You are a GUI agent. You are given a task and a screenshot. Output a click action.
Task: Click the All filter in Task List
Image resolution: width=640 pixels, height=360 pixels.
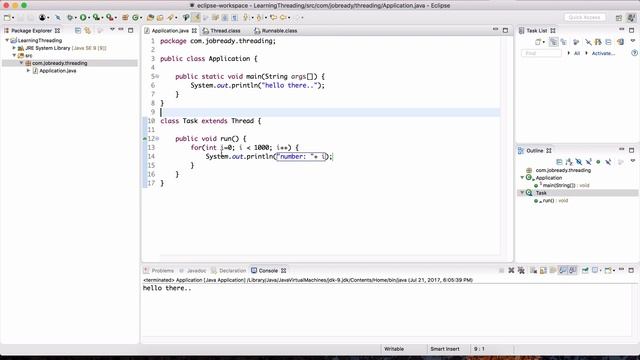tap(577, 53)
